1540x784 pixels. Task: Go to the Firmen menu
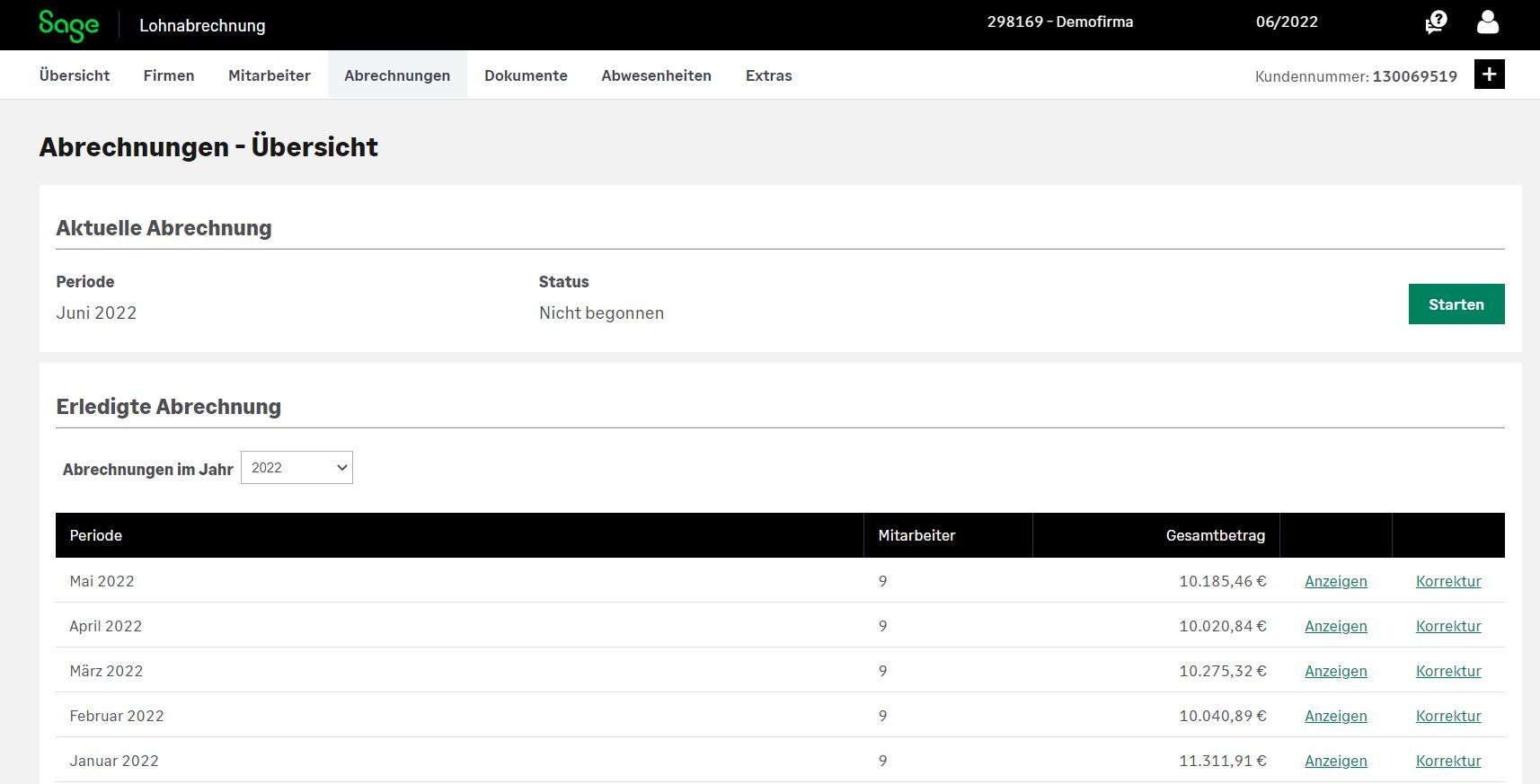(169, 75)
